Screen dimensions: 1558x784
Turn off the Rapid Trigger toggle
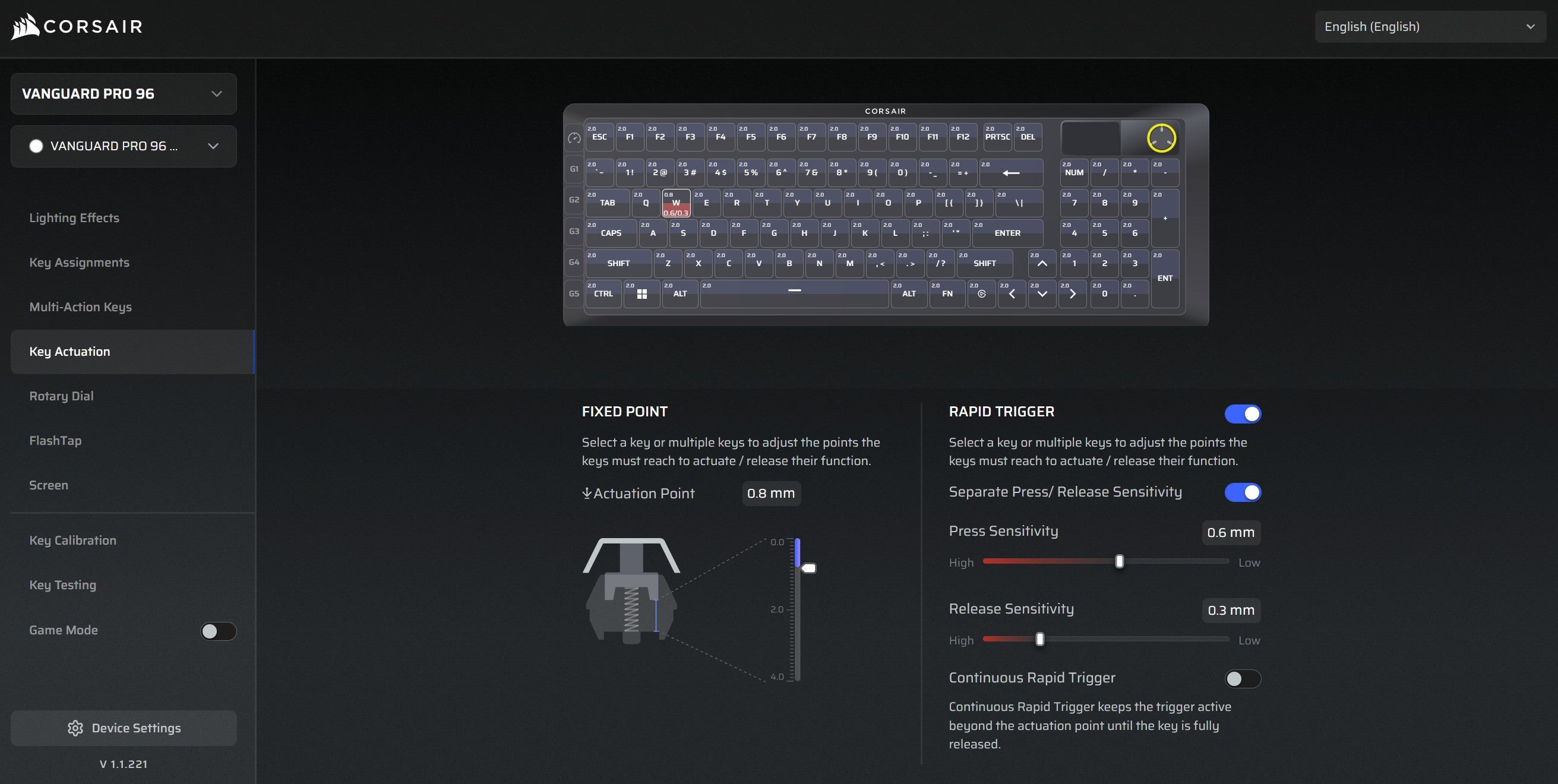point(1242,414)
